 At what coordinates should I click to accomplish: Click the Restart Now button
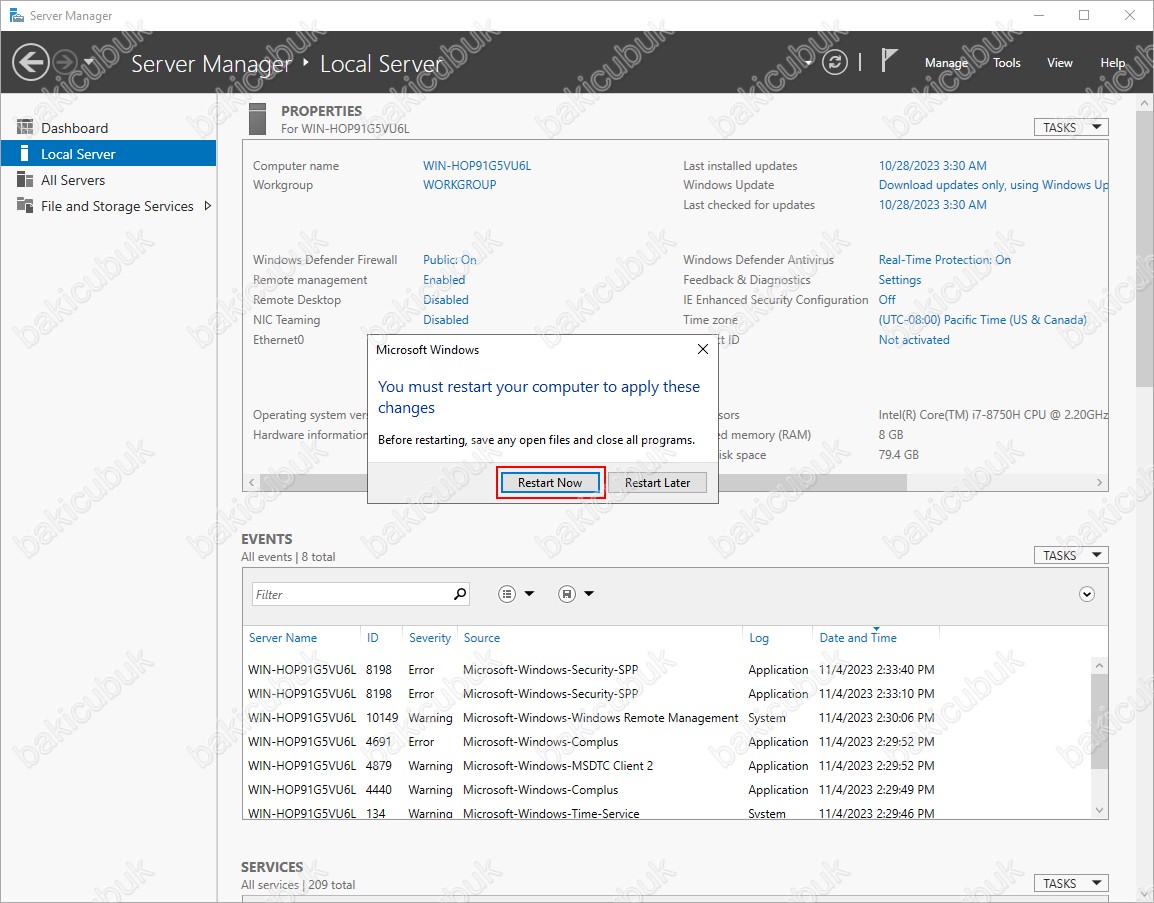550,483
